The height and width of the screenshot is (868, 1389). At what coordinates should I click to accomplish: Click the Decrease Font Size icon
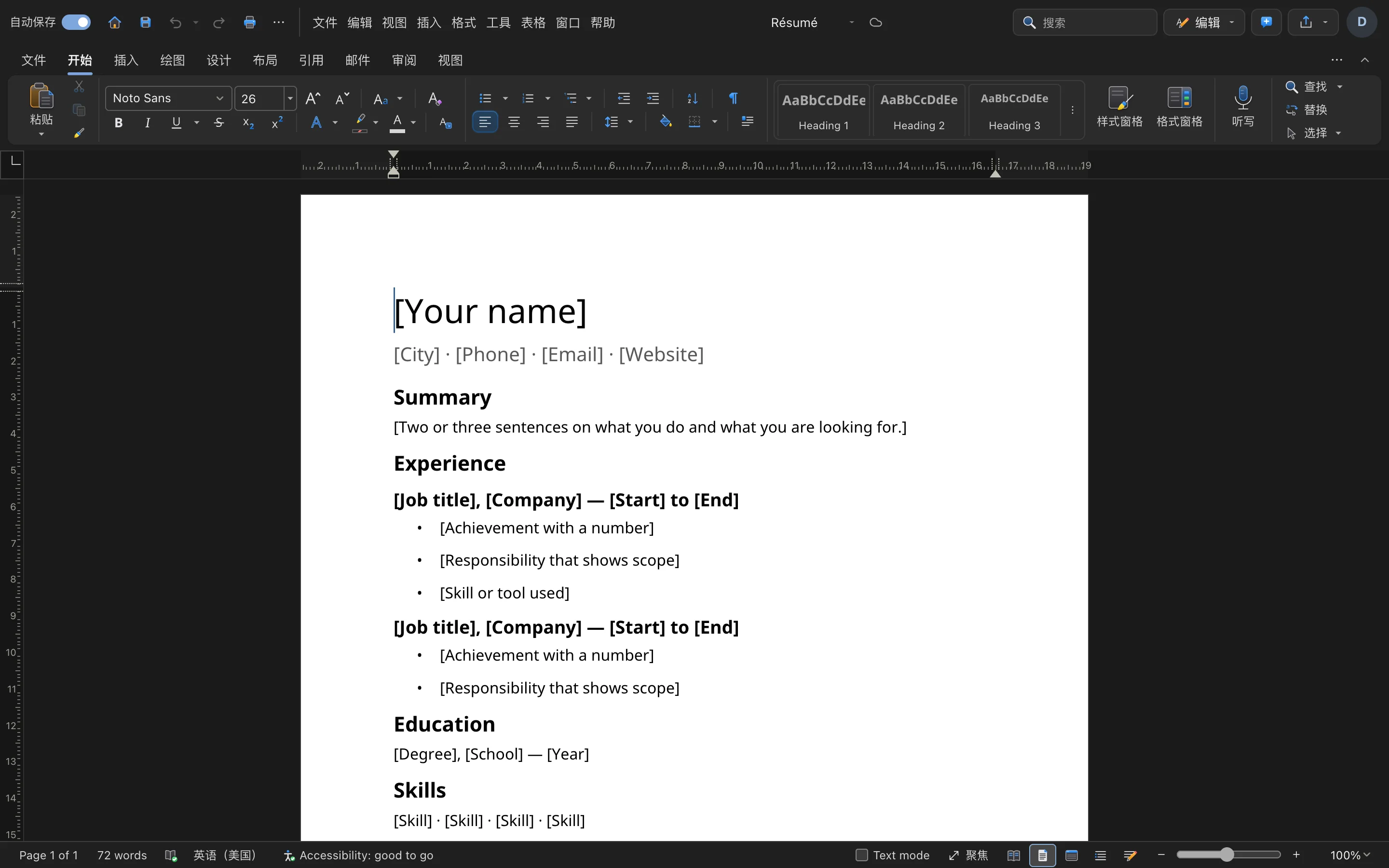coord(342,99)
